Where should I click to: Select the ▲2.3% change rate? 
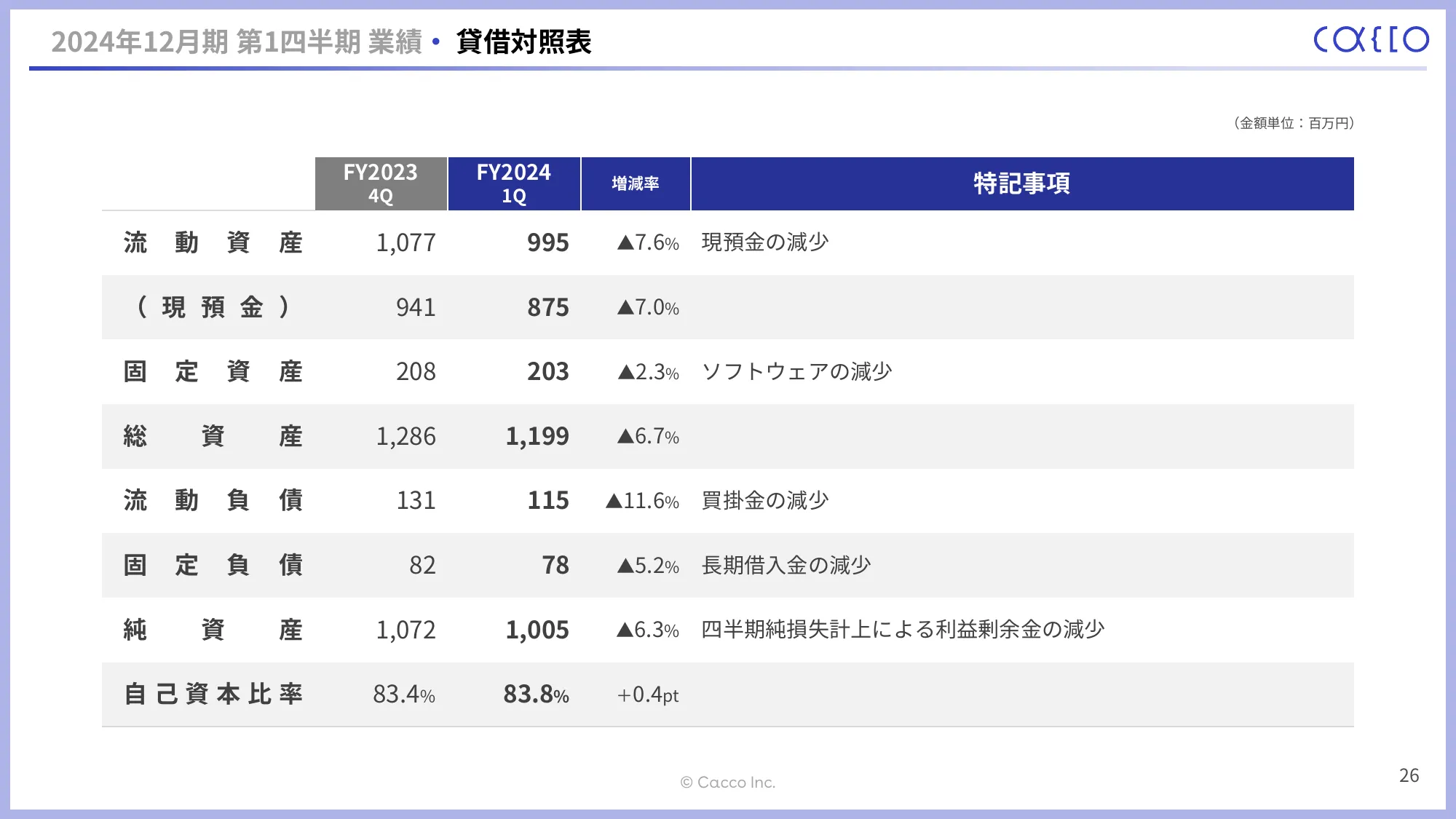pos(648,372)
